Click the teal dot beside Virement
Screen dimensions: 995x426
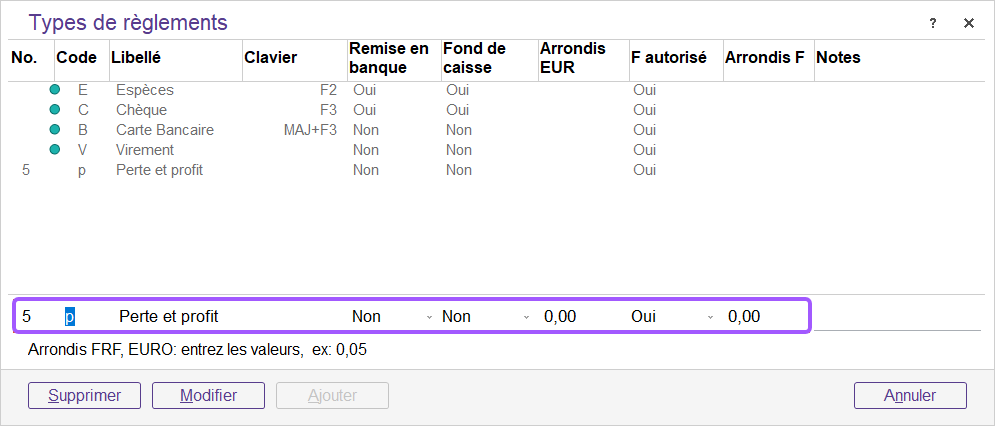55,150
